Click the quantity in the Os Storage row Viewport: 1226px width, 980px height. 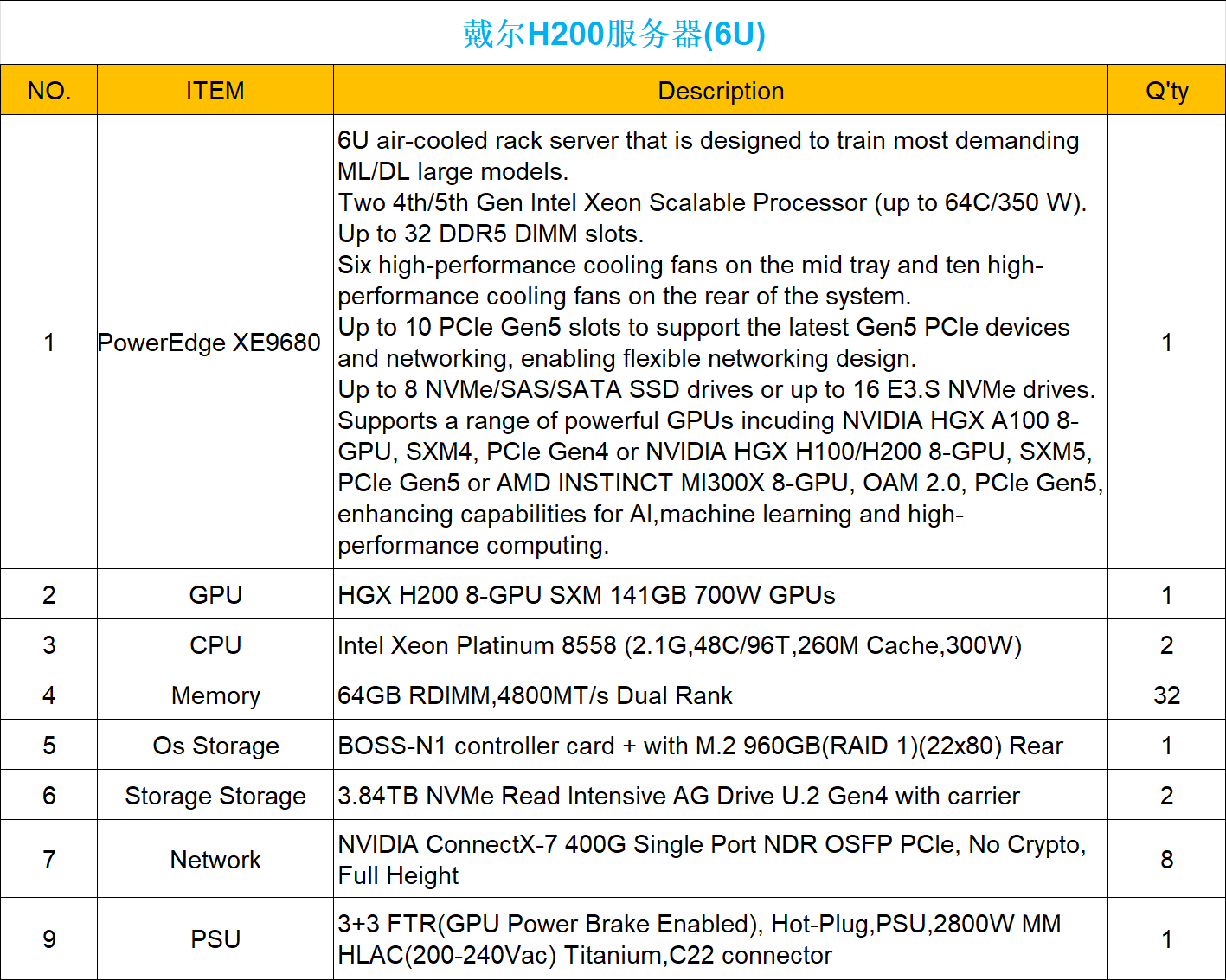point(1166,745)
